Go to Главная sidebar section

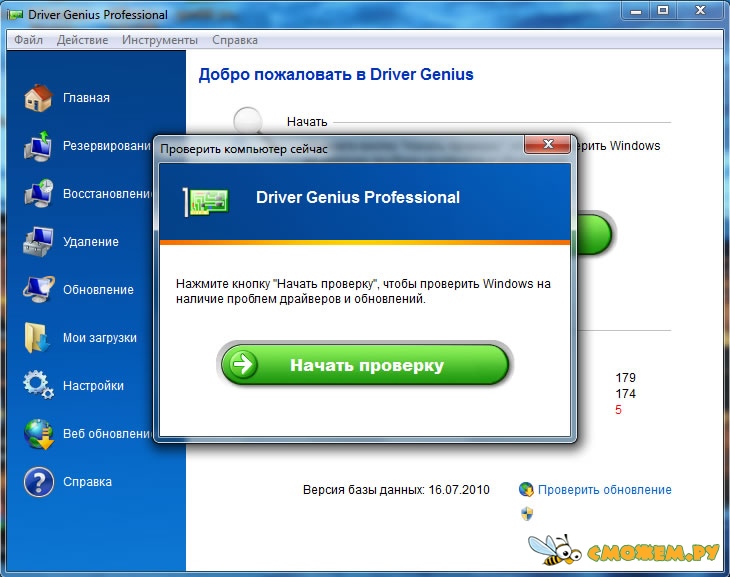(x=86, y=98)
